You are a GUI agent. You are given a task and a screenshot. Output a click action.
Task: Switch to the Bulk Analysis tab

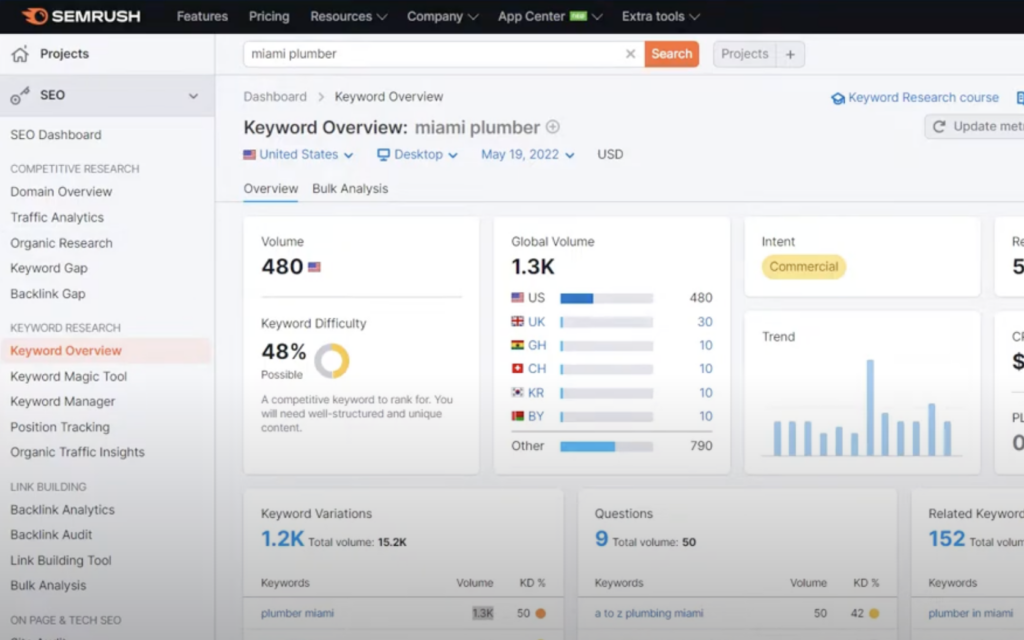pos(350,189)
